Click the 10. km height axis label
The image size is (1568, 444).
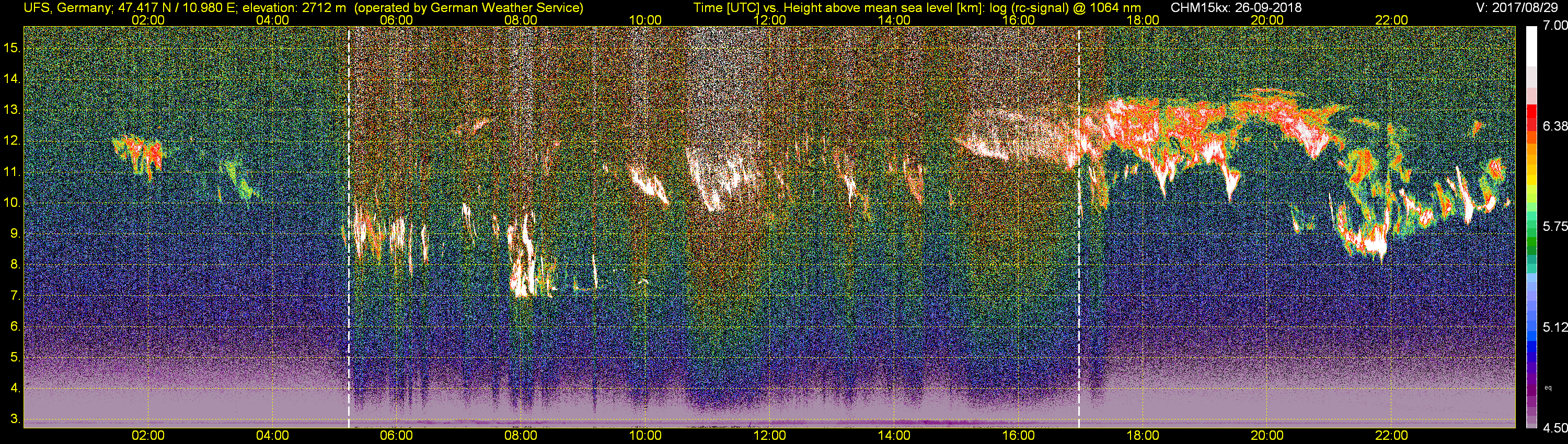[11, 203]
